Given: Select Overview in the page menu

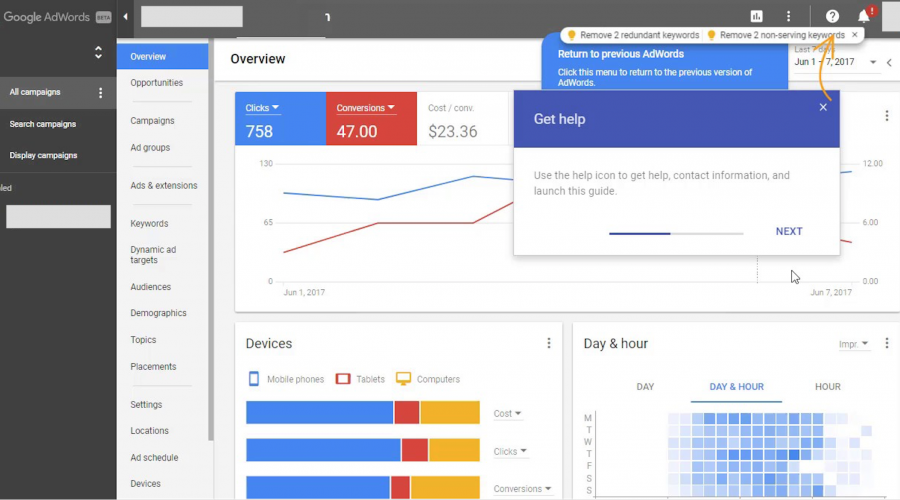Looking at the screenshot, I should click(162, 56).
